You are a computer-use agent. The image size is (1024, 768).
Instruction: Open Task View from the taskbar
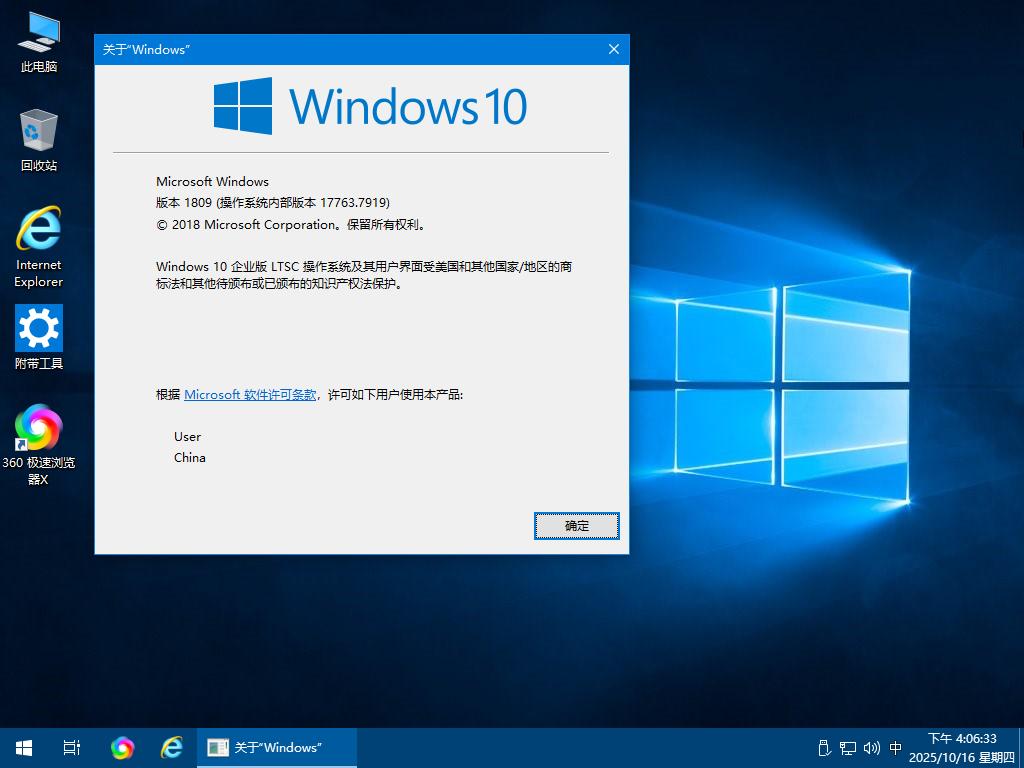coord(72,748)
